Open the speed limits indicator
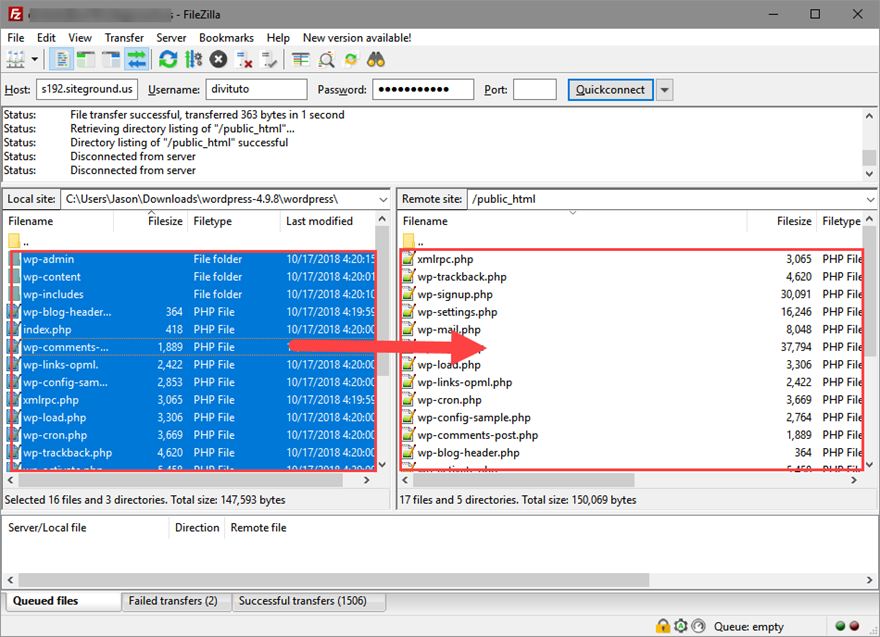The image size is (880, 637). coord(698,626)
